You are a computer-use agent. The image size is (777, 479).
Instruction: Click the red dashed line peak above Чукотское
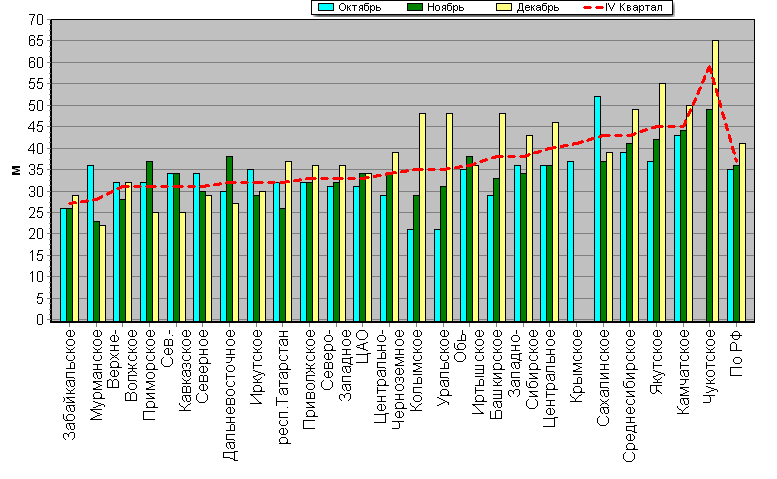coord(710,67)
